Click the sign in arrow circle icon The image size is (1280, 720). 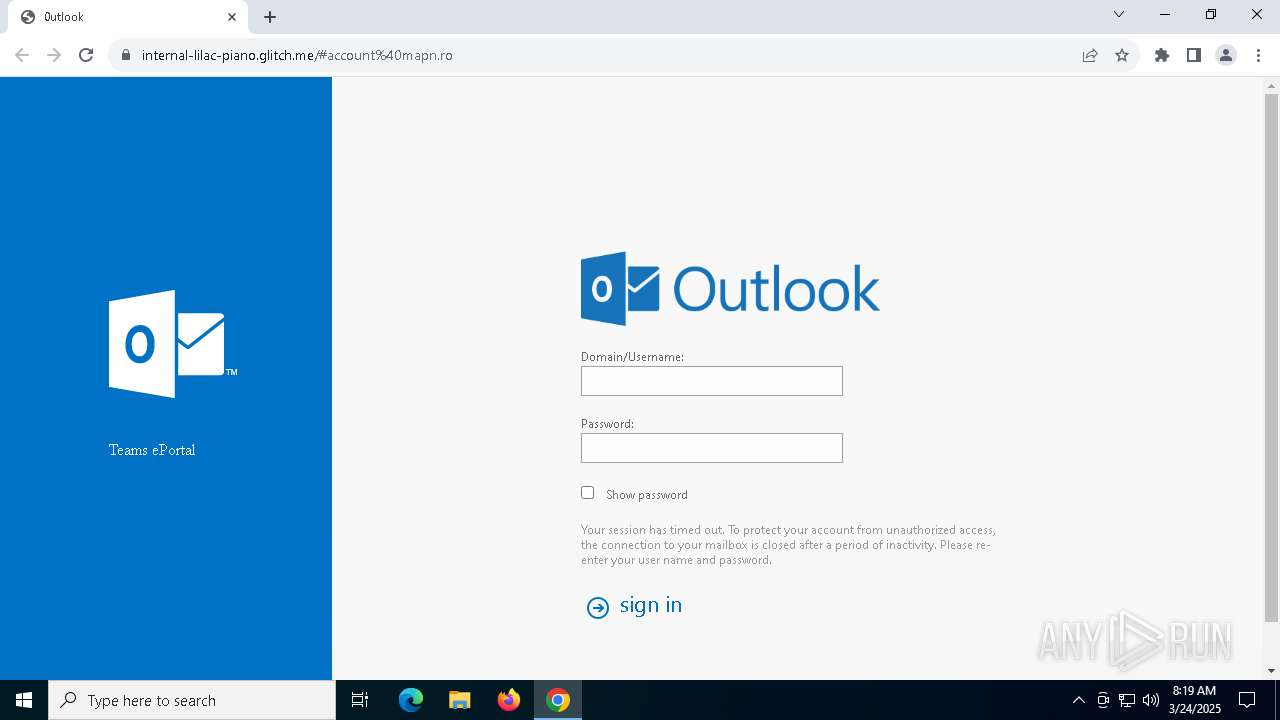(598, 608)
